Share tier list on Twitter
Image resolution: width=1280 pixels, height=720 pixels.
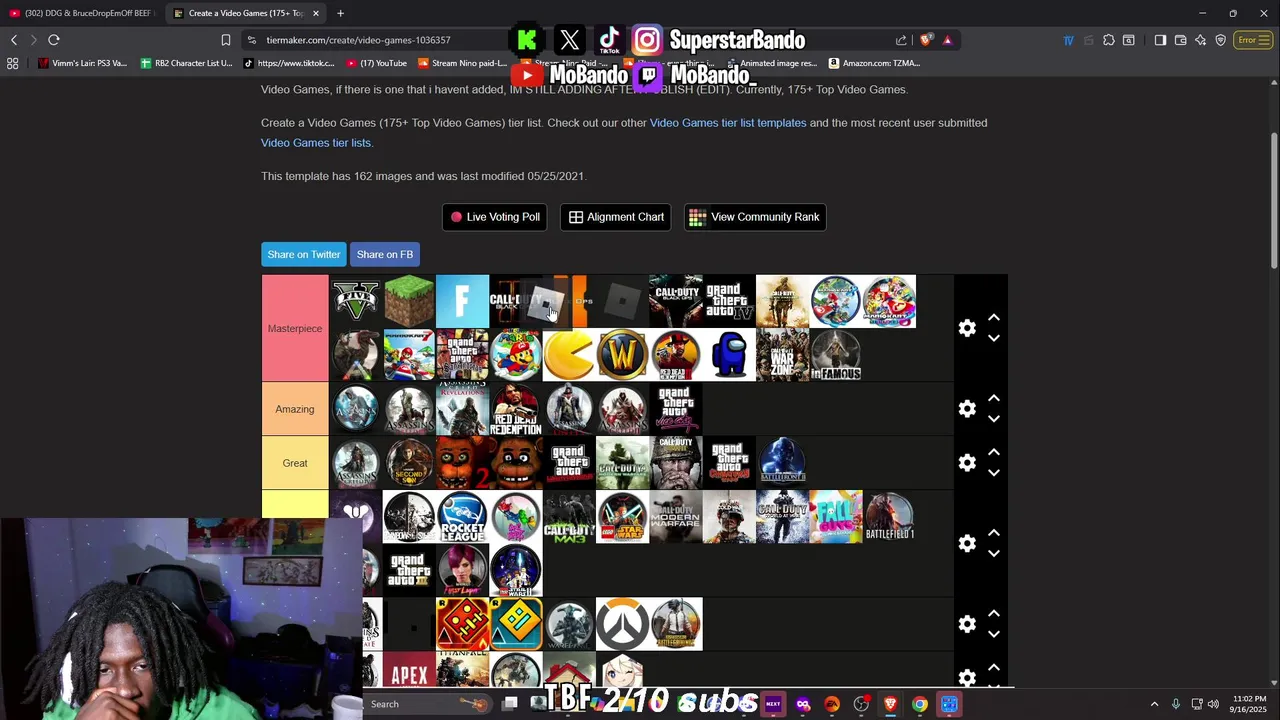304,254
